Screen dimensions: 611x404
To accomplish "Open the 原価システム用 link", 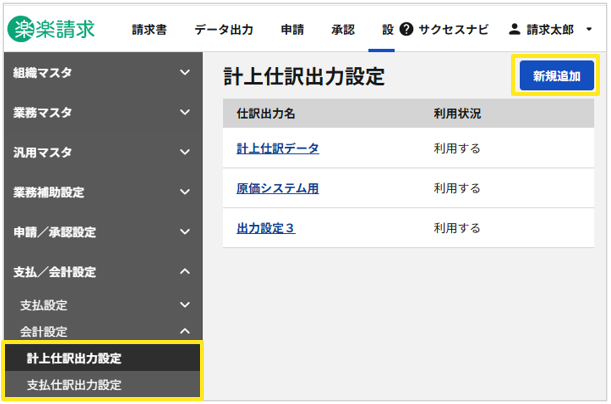I will (x=277, y=188).
